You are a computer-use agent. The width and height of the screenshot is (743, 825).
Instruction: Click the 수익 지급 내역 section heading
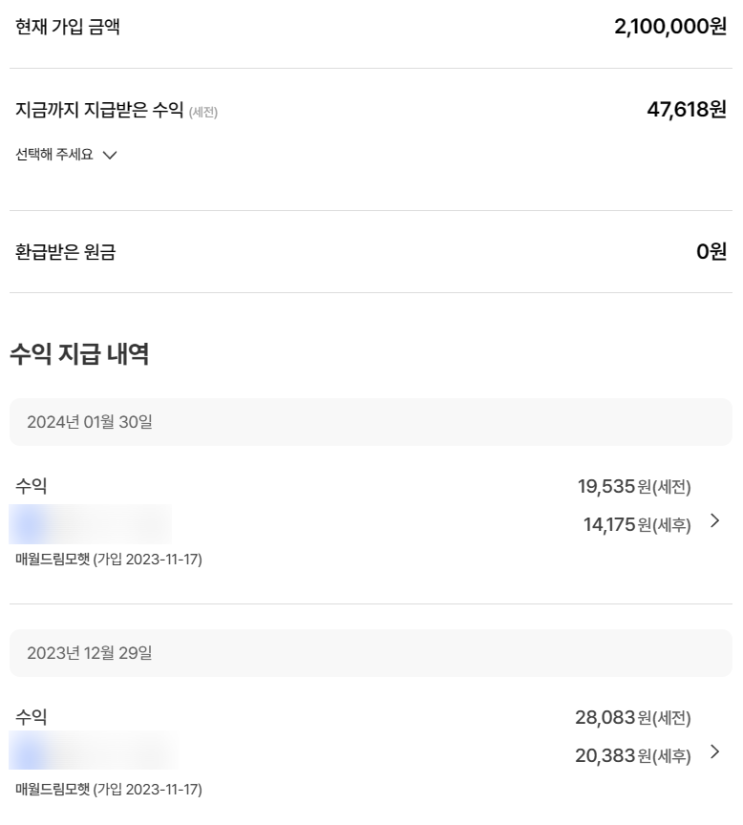[x=79, y=354]
